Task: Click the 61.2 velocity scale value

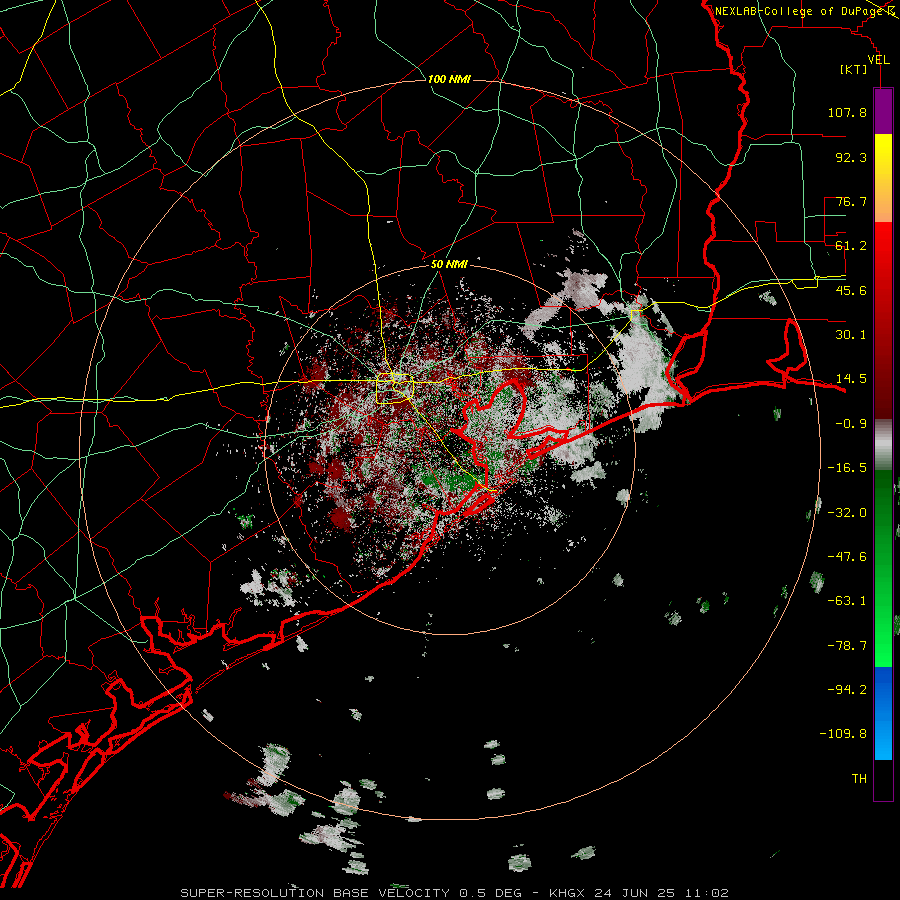Action: 851,246
